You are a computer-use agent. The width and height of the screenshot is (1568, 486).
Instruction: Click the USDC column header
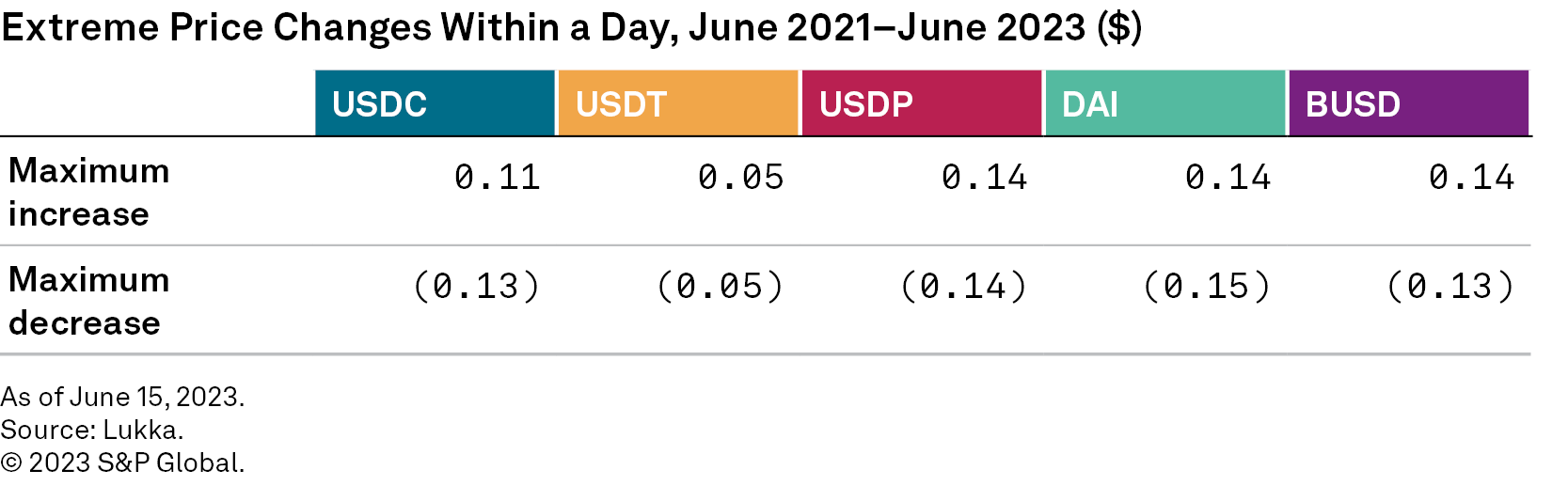[435, 103]
